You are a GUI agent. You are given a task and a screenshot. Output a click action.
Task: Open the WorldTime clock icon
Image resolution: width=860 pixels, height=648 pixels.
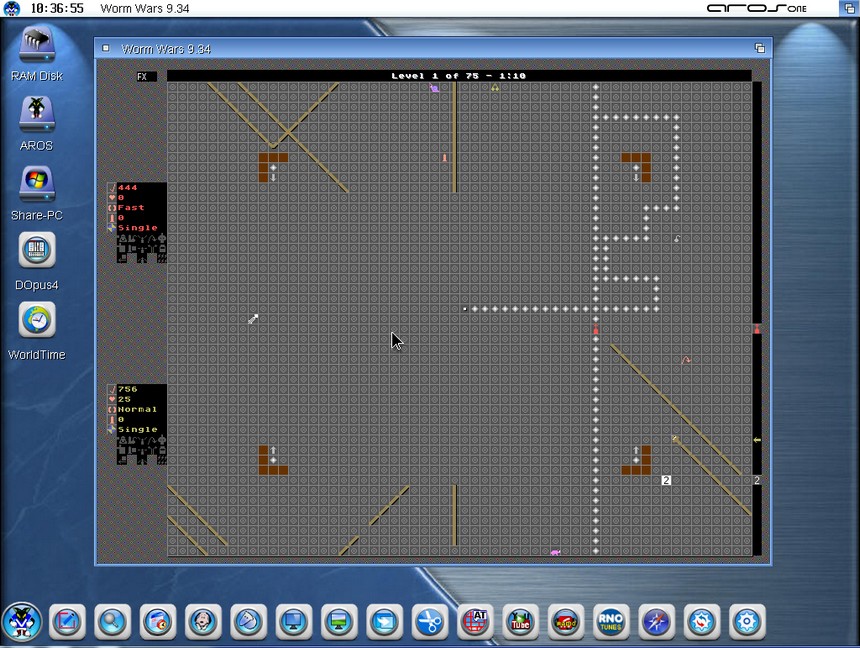(x=37, y=323)
